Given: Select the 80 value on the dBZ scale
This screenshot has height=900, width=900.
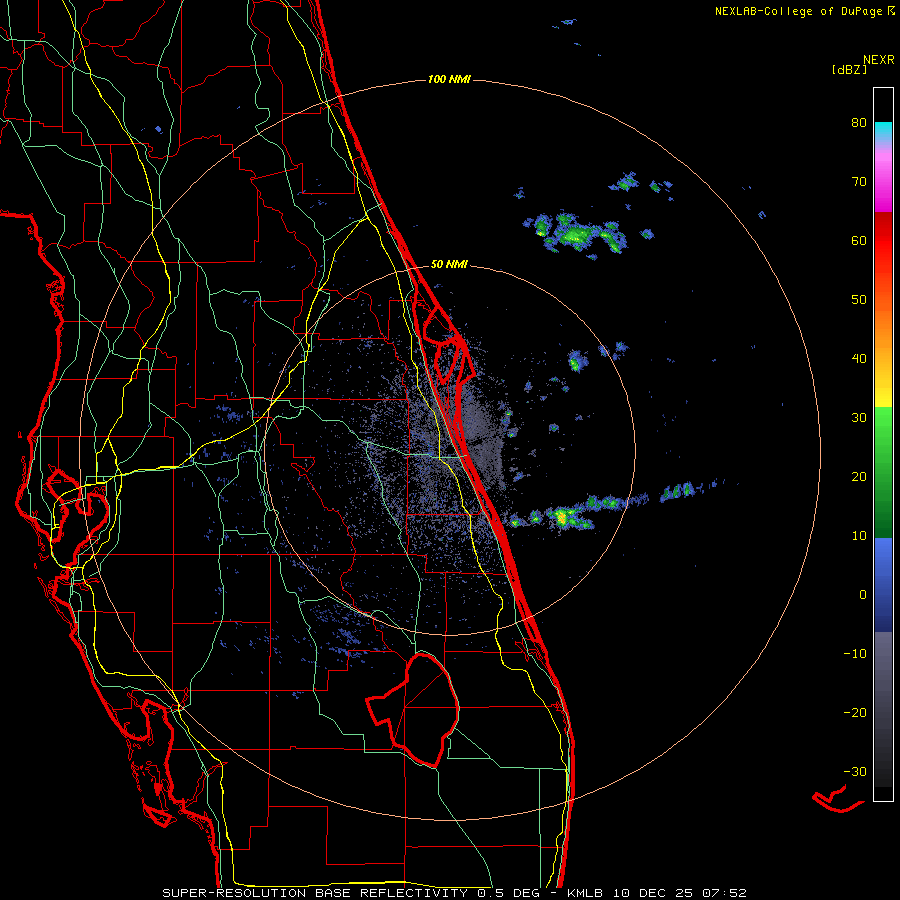Looking at the screenshot, I should click(x=859, y=123).
